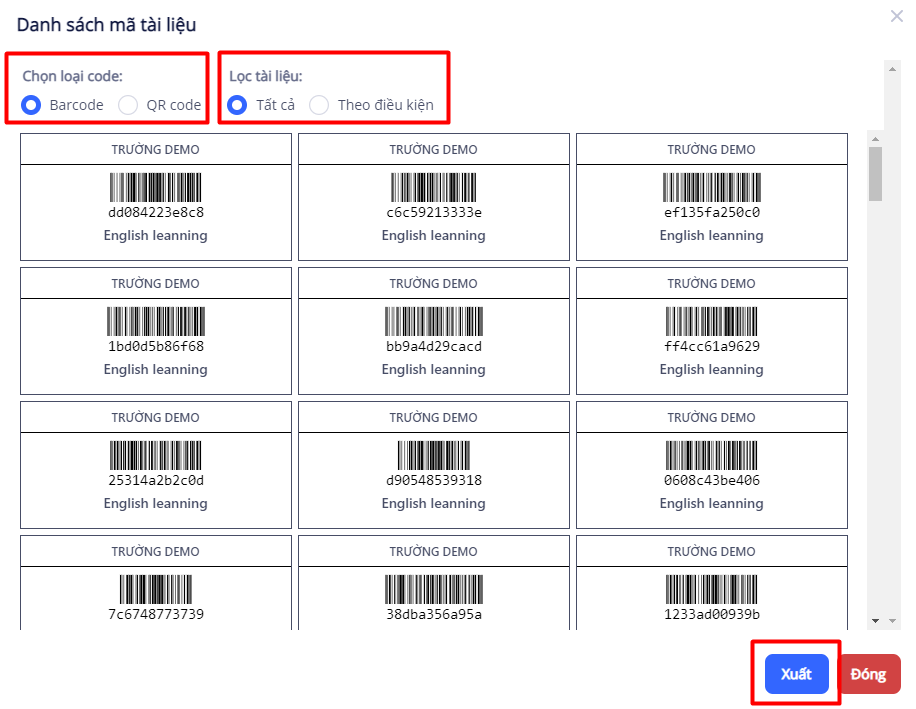Select the 25314a2b2c0d barcode image
916x709 pixels.
[155, 456]
